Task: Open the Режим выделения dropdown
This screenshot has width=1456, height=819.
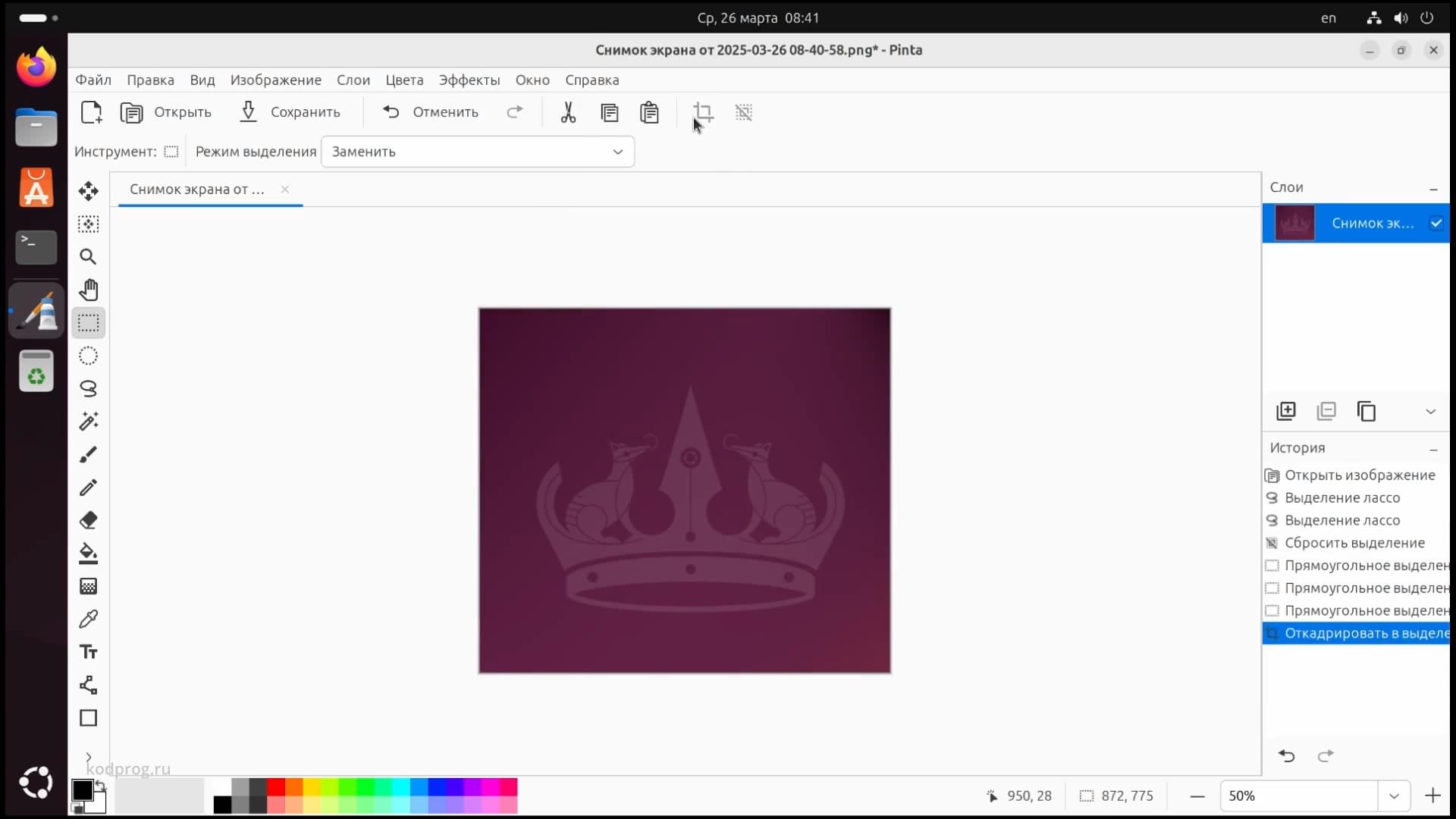Action: (478, 152)
